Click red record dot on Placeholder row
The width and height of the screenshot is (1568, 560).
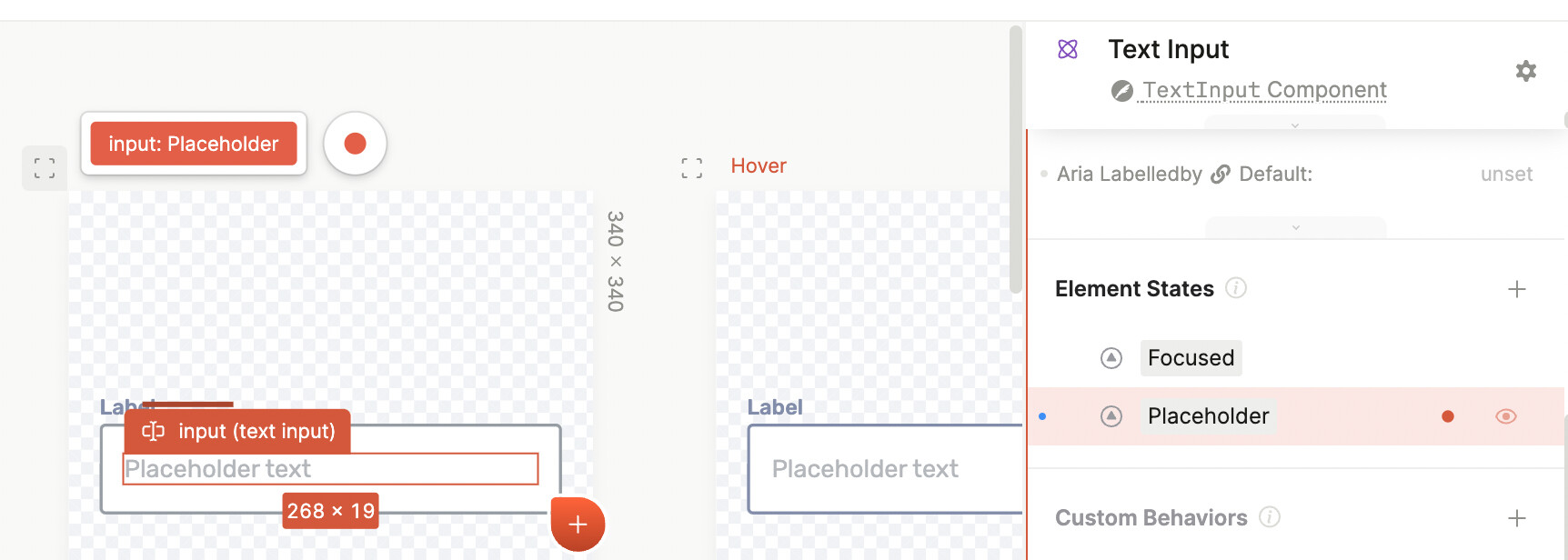click(1447, 416)
